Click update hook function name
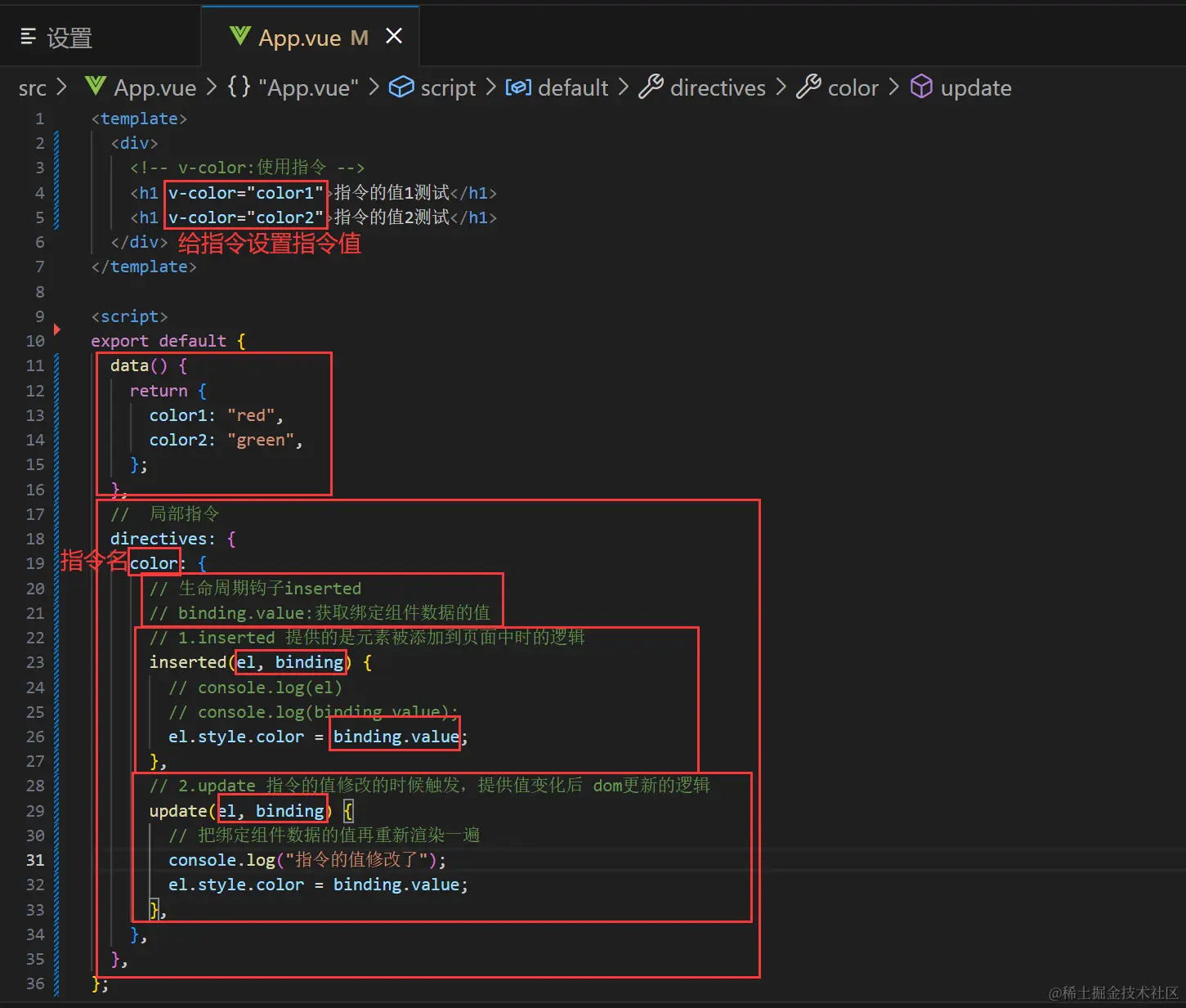1186x1008 pixels. (x=177, y=811)
